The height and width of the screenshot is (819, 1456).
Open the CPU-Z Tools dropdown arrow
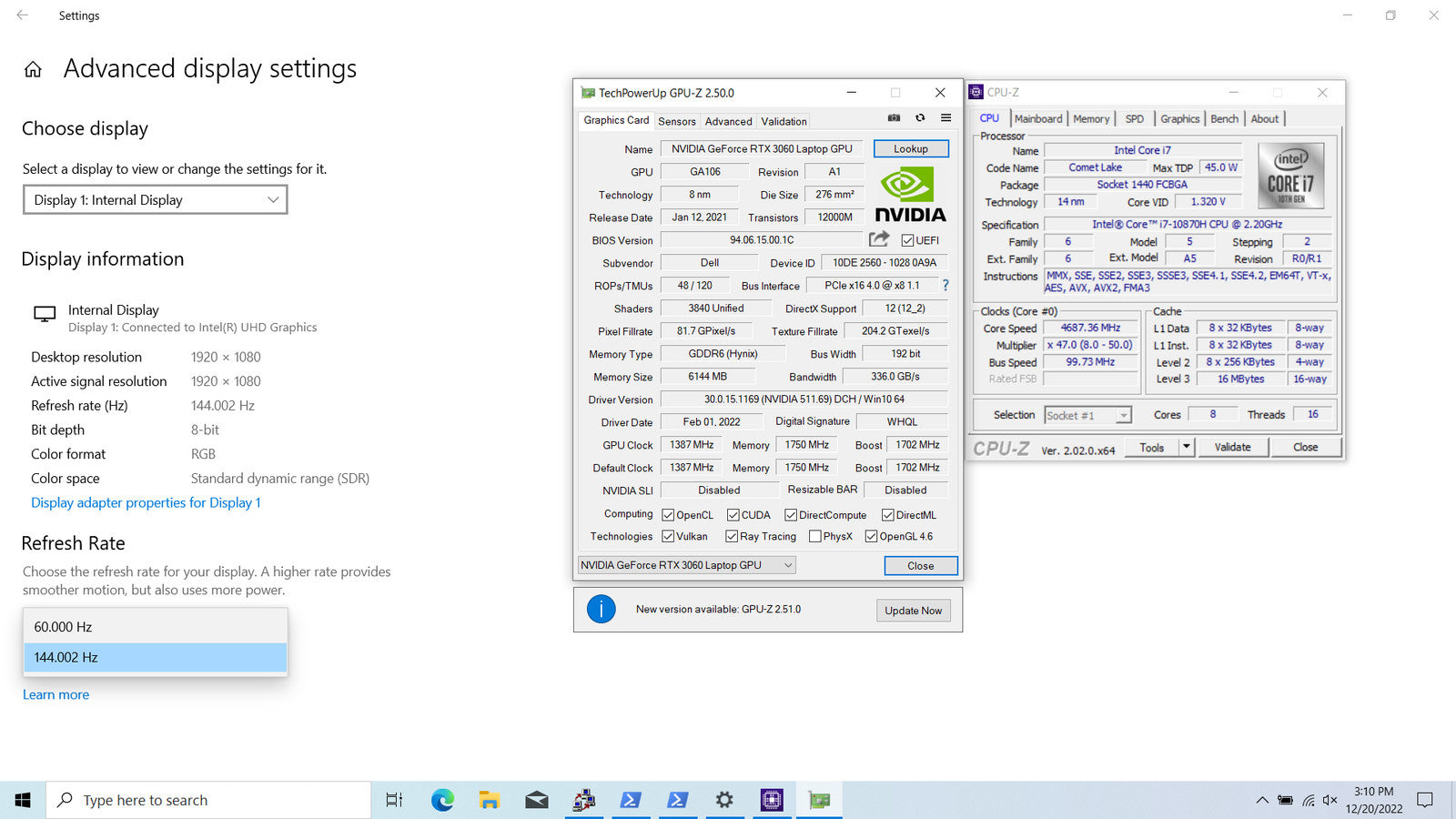pyautogui.click(x=1186, y=447)
